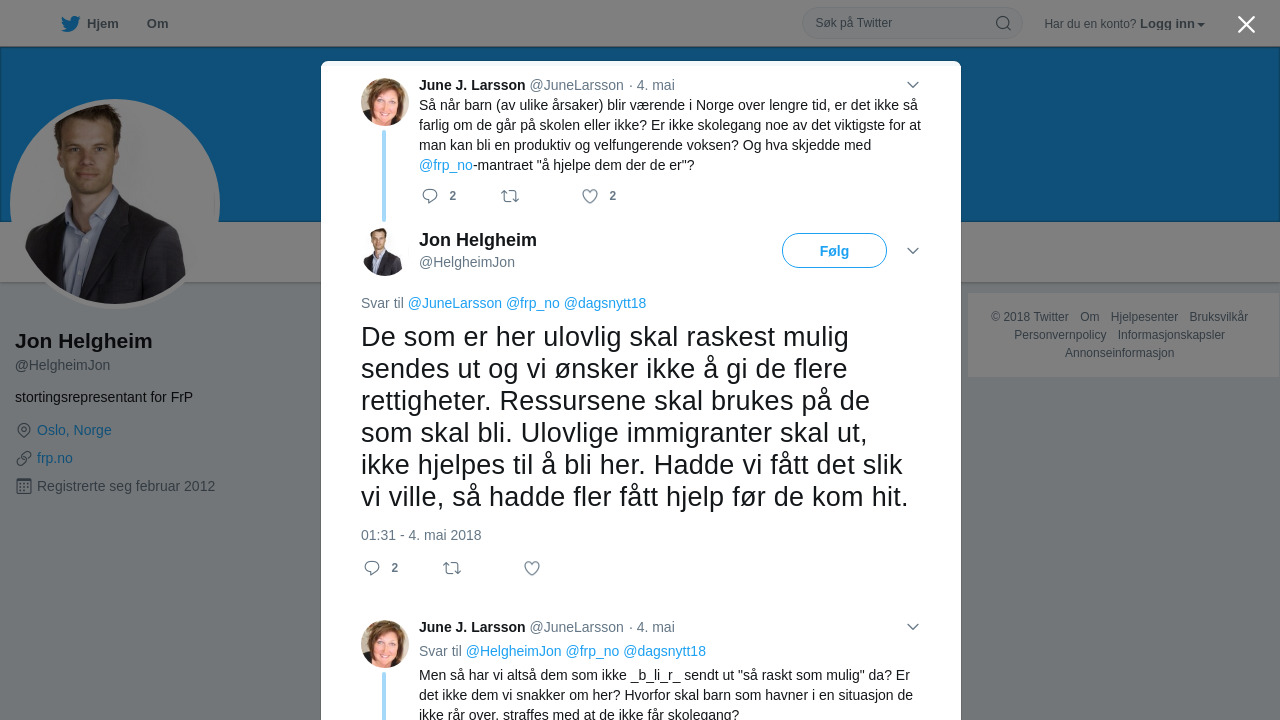Screen dimensions: 1280x720
Task: Retweet June J. Larsson's first tweet
Action: pos(510,196)
